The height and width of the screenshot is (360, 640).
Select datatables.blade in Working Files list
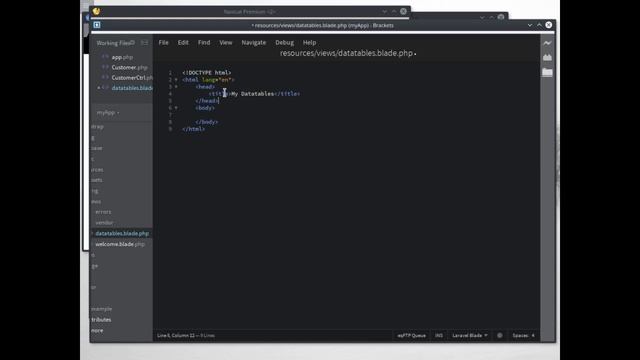(x=132, y=88)
